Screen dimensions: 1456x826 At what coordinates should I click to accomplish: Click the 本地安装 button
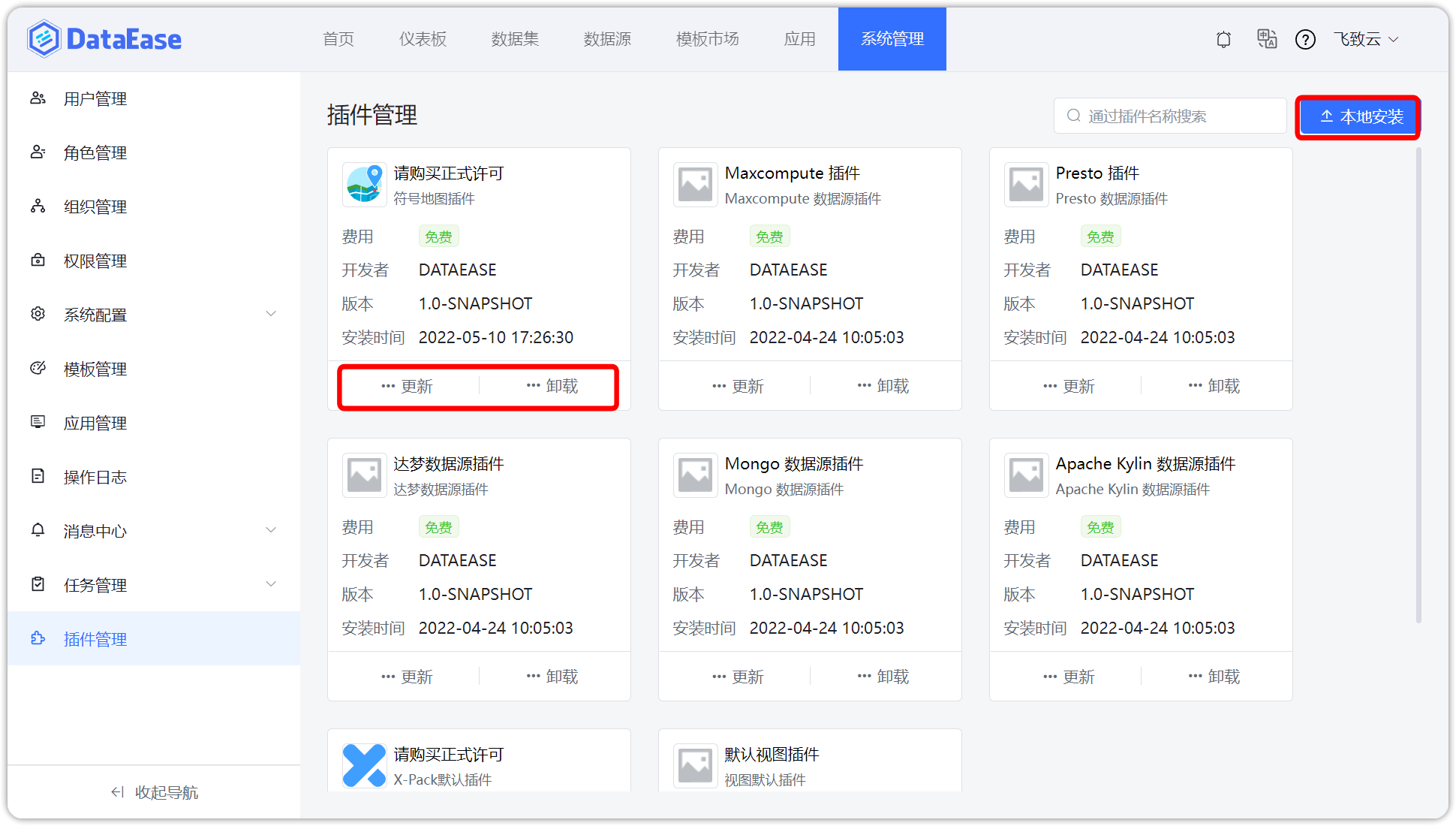click(x=1358, y=117)
